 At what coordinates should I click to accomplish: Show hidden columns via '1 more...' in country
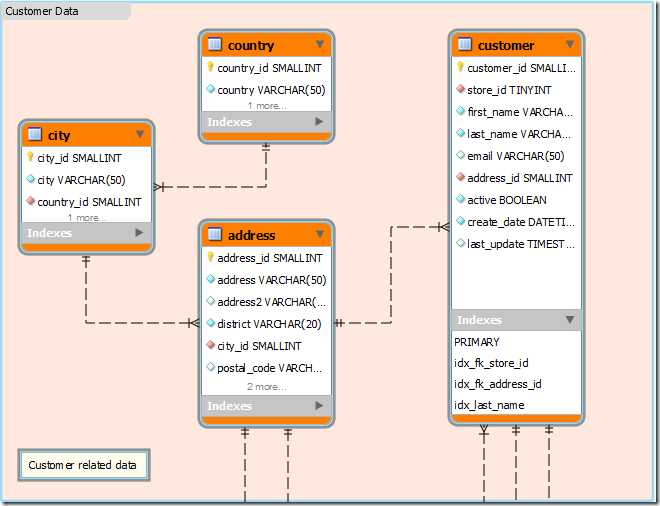[267, 106]
